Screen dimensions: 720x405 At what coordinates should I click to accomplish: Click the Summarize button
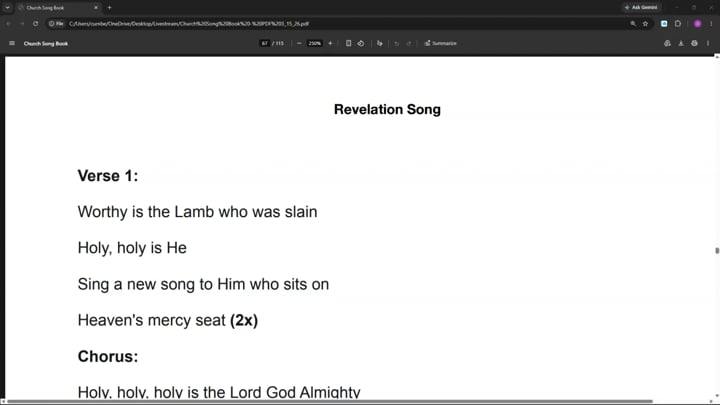click(440, 43)
